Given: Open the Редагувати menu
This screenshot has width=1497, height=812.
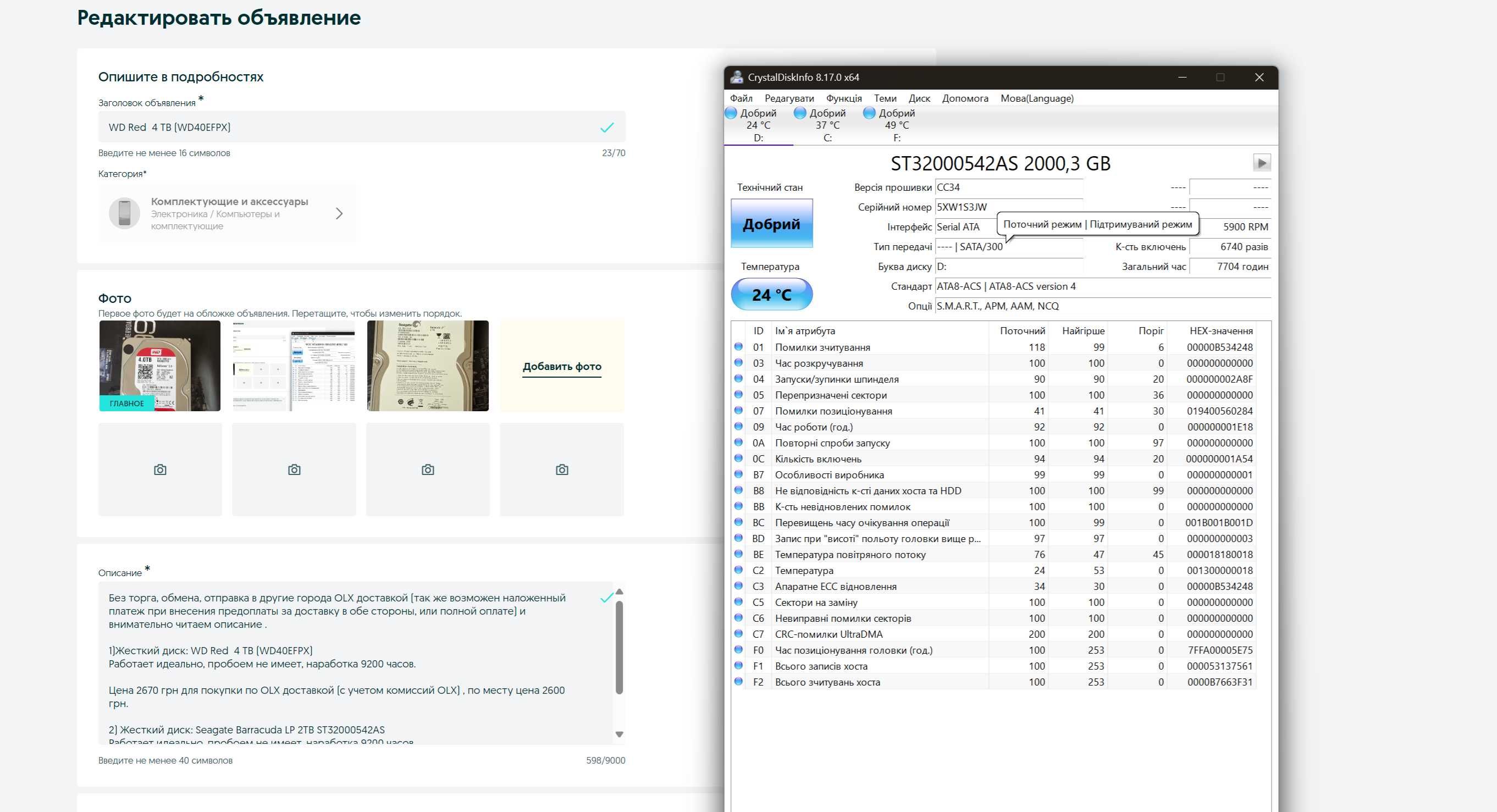Looking at the screenshot, I should (789, 98).
